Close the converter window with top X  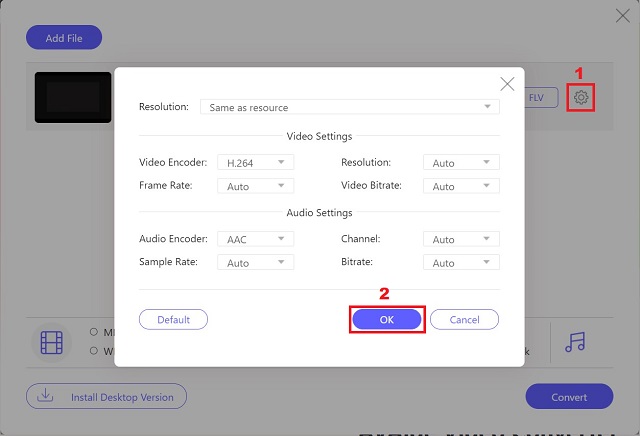click(623, 16)
